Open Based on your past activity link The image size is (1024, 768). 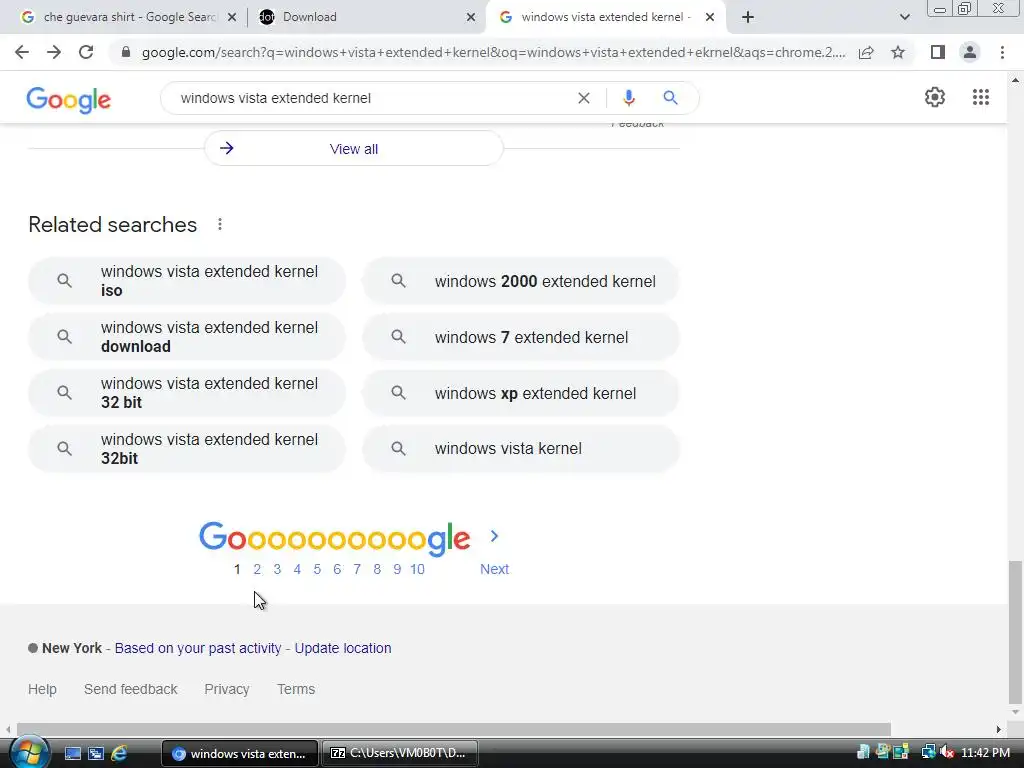click(198, 648)
